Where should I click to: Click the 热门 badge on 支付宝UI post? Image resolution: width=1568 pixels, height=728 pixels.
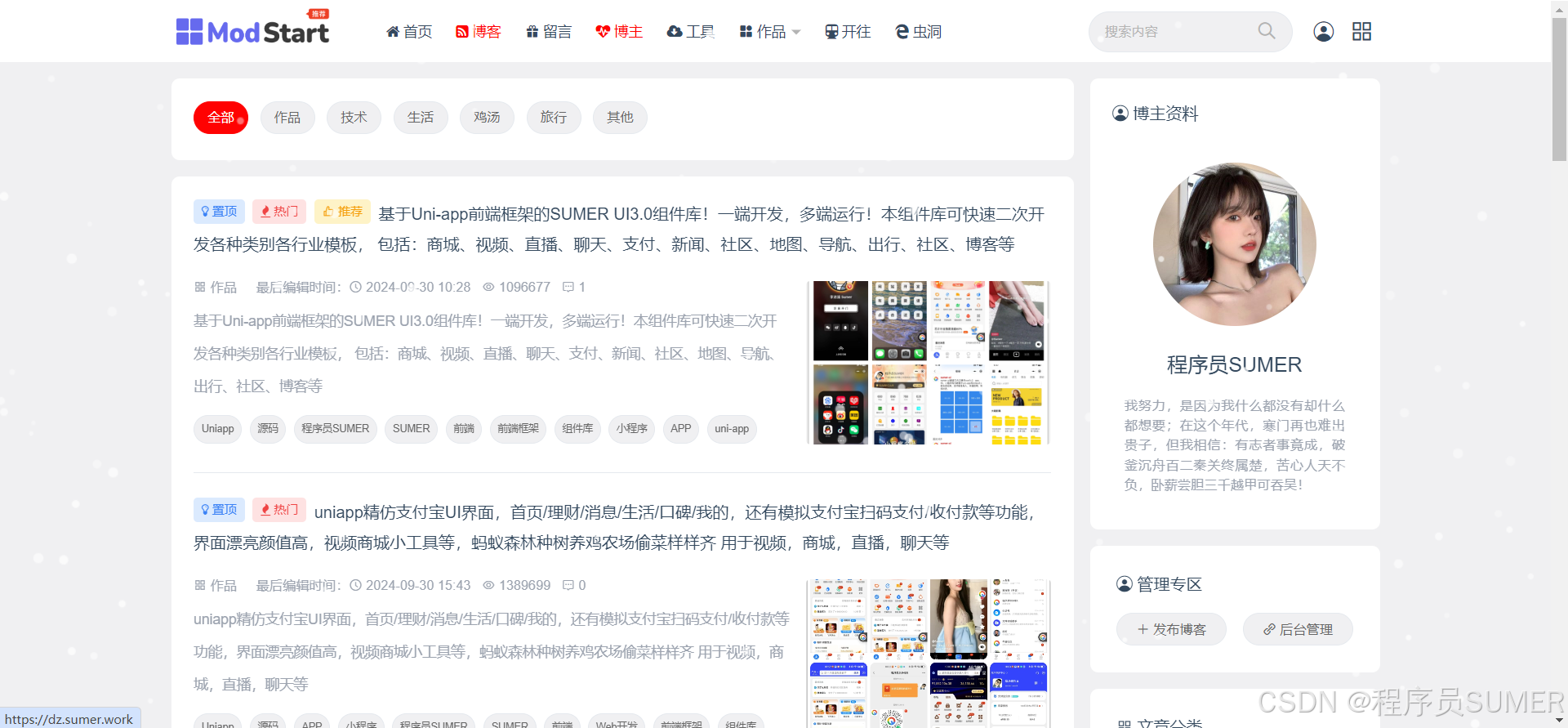[279, 510]
